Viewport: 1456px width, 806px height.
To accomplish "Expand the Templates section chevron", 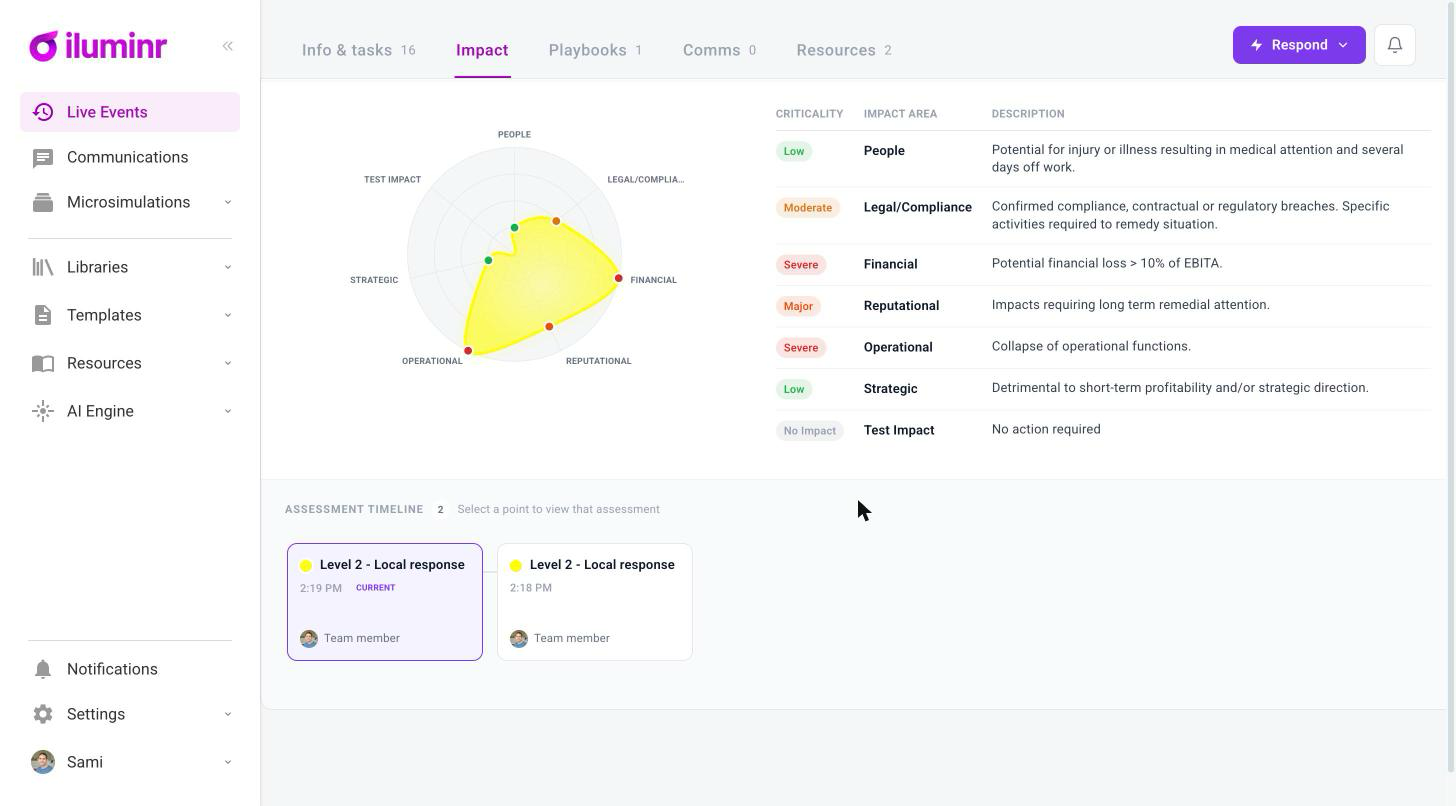I will [x=228, y=315].
